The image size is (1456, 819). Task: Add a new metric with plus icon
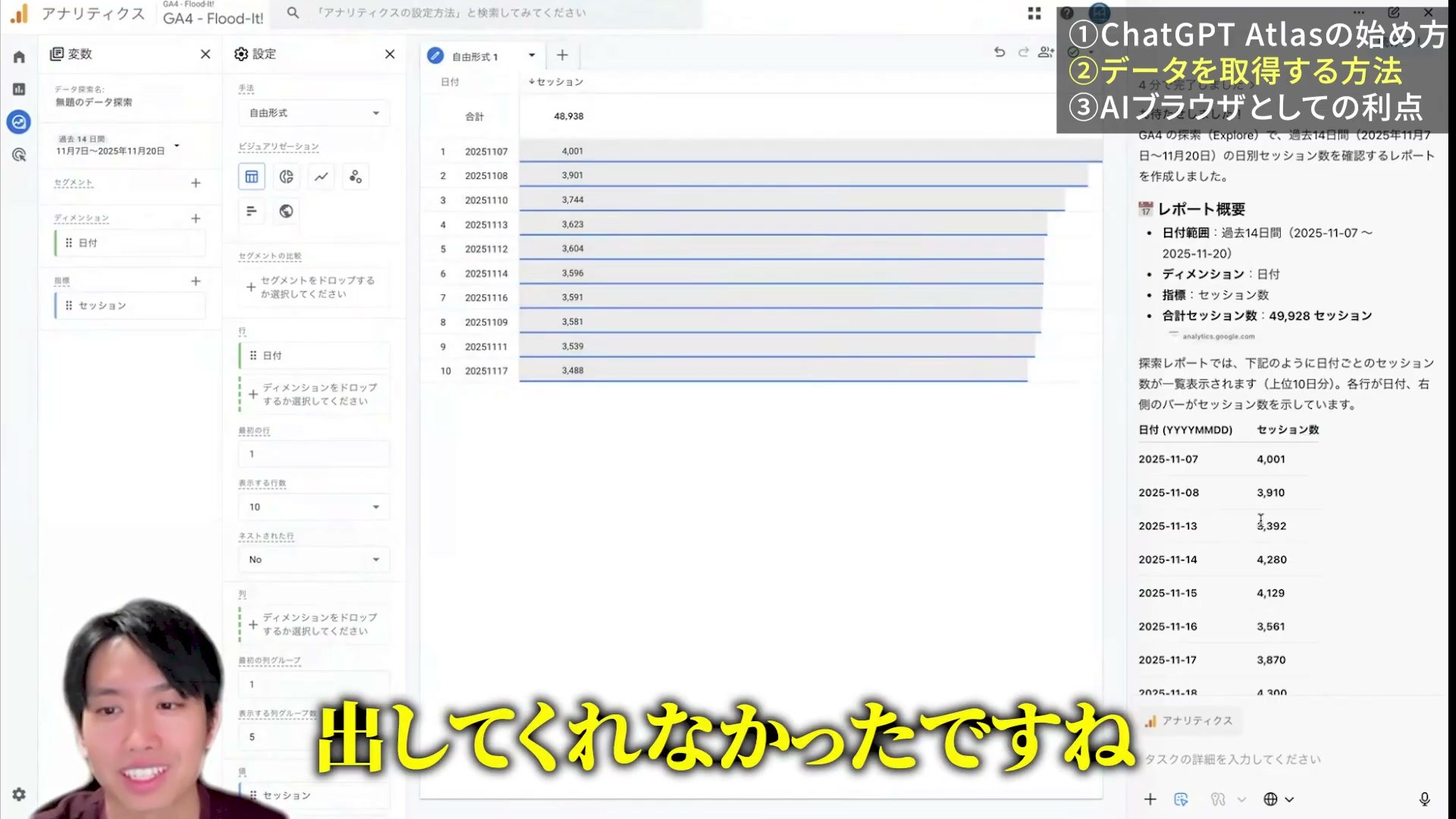coord(196,281)
